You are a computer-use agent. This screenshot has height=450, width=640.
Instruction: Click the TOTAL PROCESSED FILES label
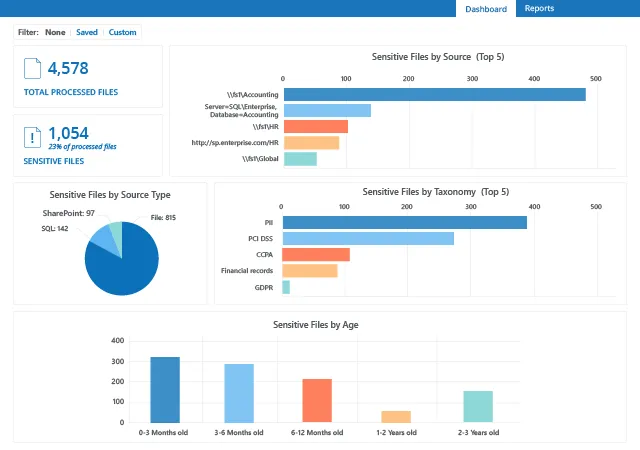coord(71,92)
